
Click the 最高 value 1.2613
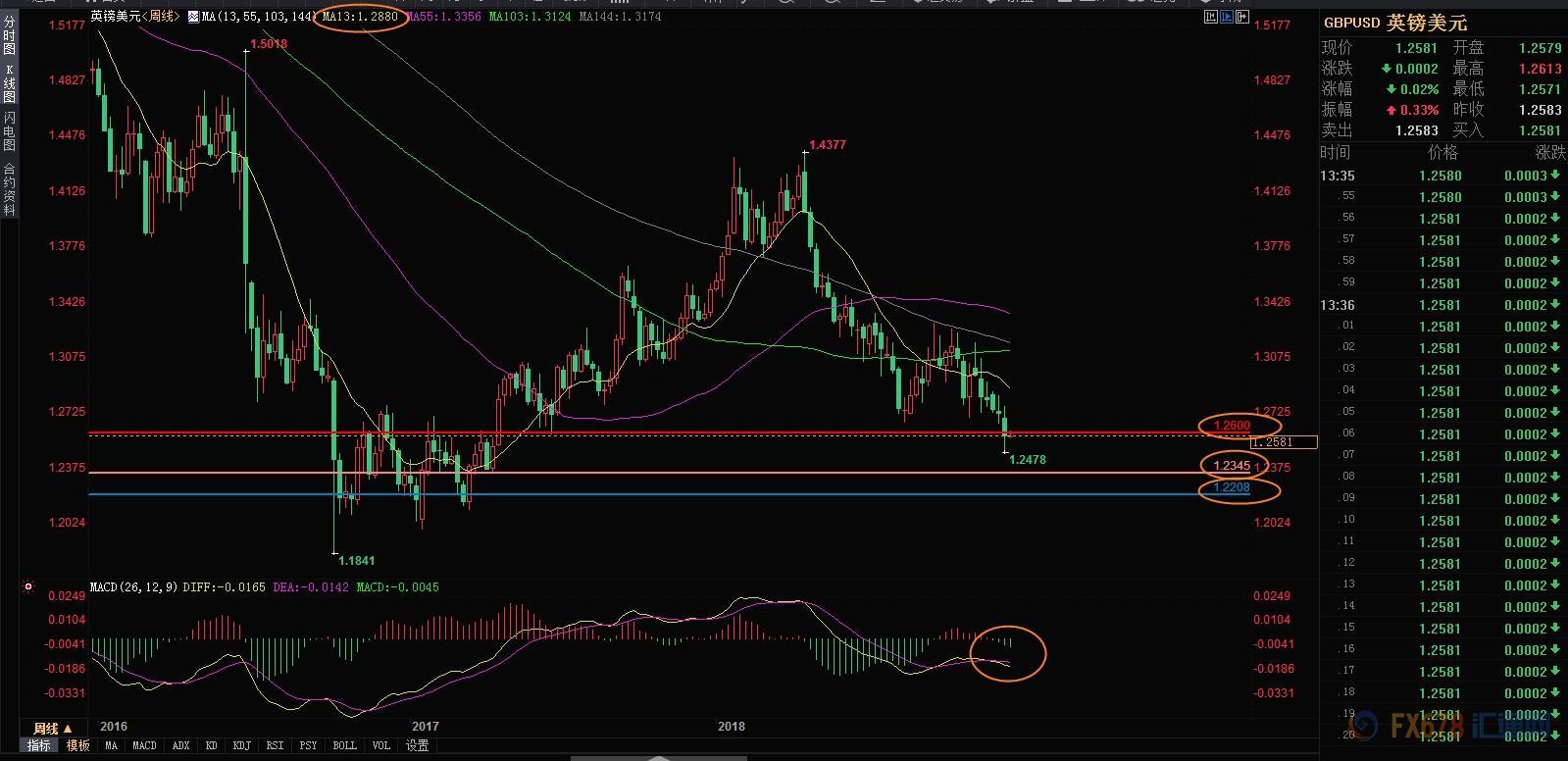(x=1540, y=69)
